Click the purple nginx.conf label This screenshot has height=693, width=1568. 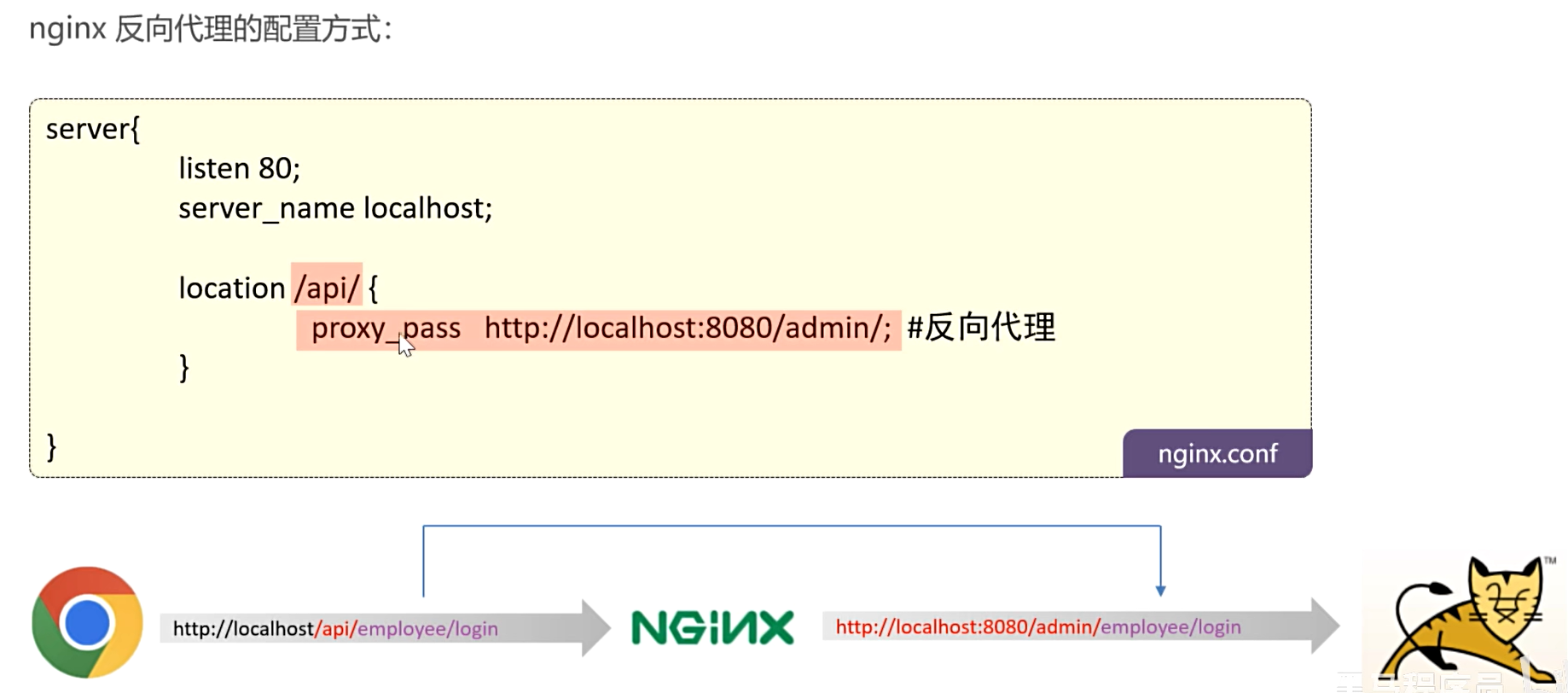point(1217,453)
